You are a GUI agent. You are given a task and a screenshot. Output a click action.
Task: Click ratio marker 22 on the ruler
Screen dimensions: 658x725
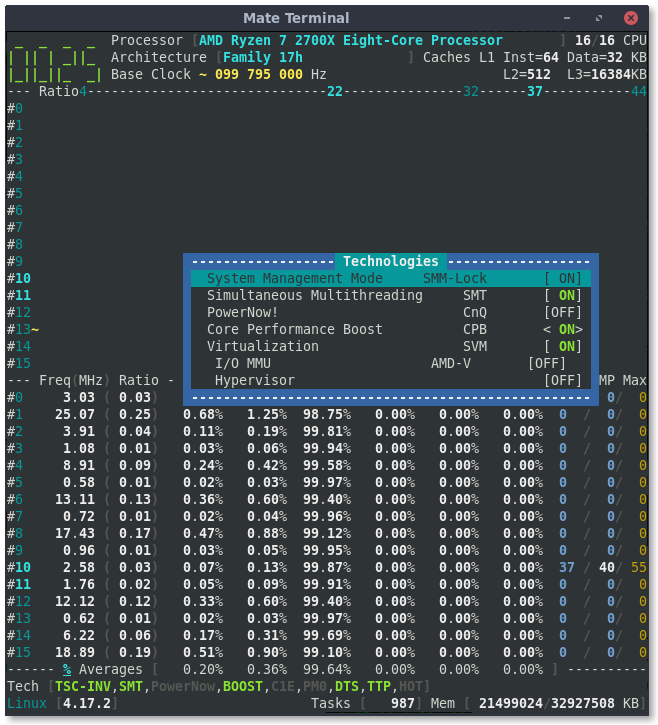[x=335, y=92]
